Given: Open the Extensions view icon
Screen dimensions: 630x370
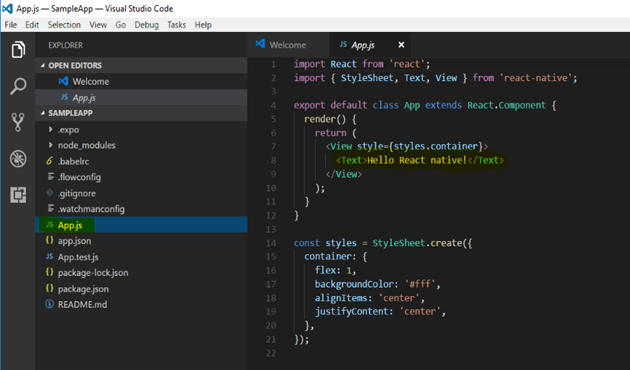Looking at the screenshot, I should (x=18, y=195).
